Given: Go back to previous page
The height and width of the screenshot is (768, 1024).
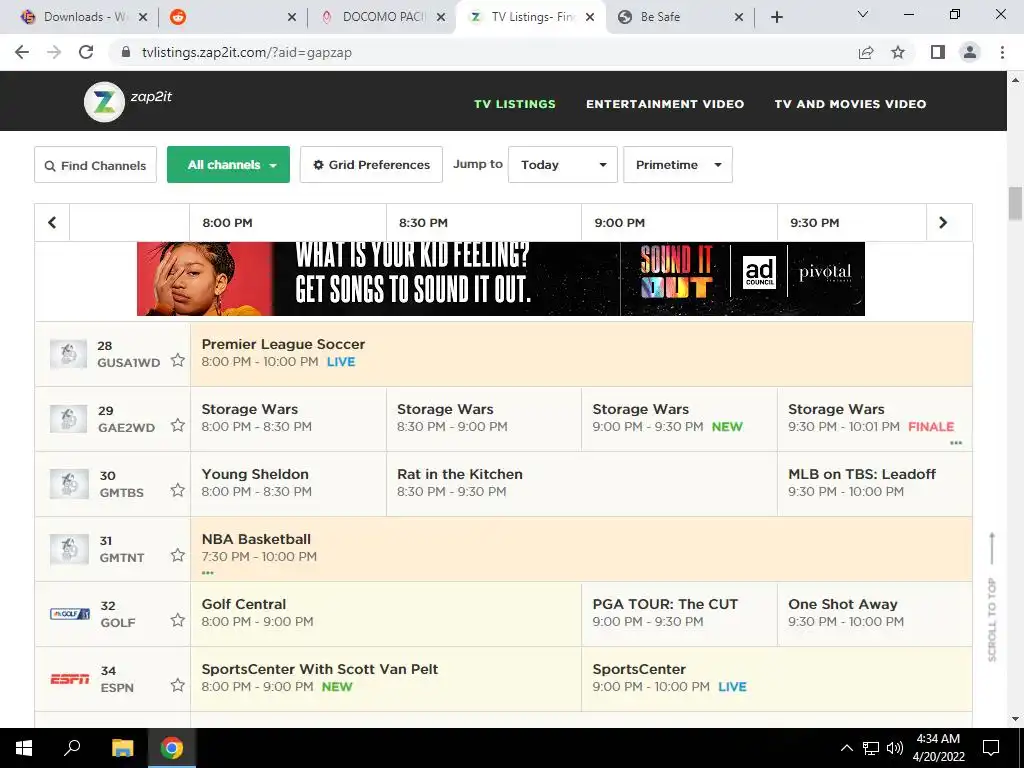Looking at the screenshot, I should coord(22,52).
